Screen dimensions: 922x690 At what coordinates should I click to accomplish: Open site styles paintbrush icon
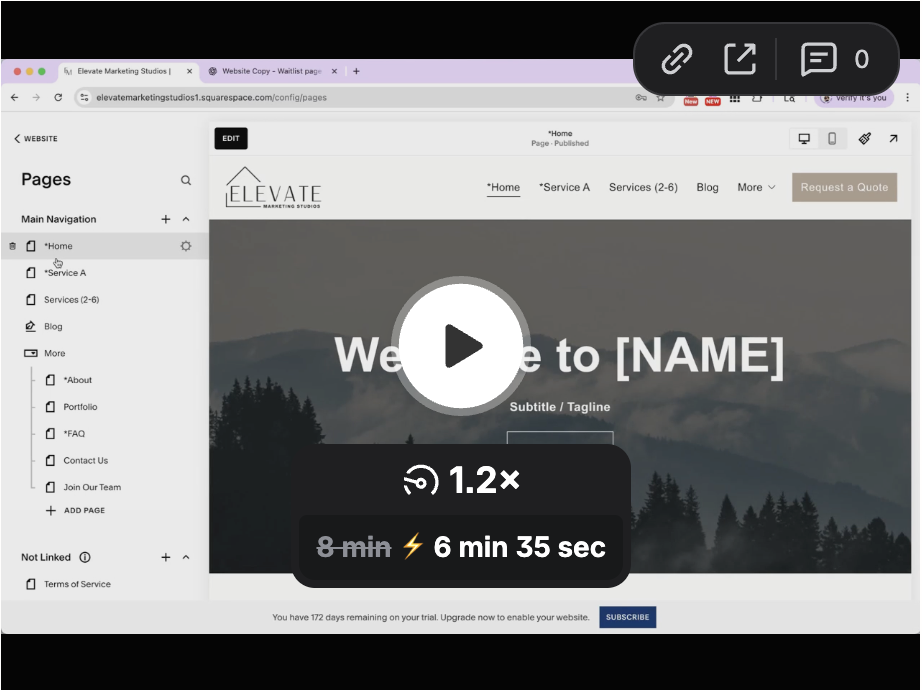864,139
